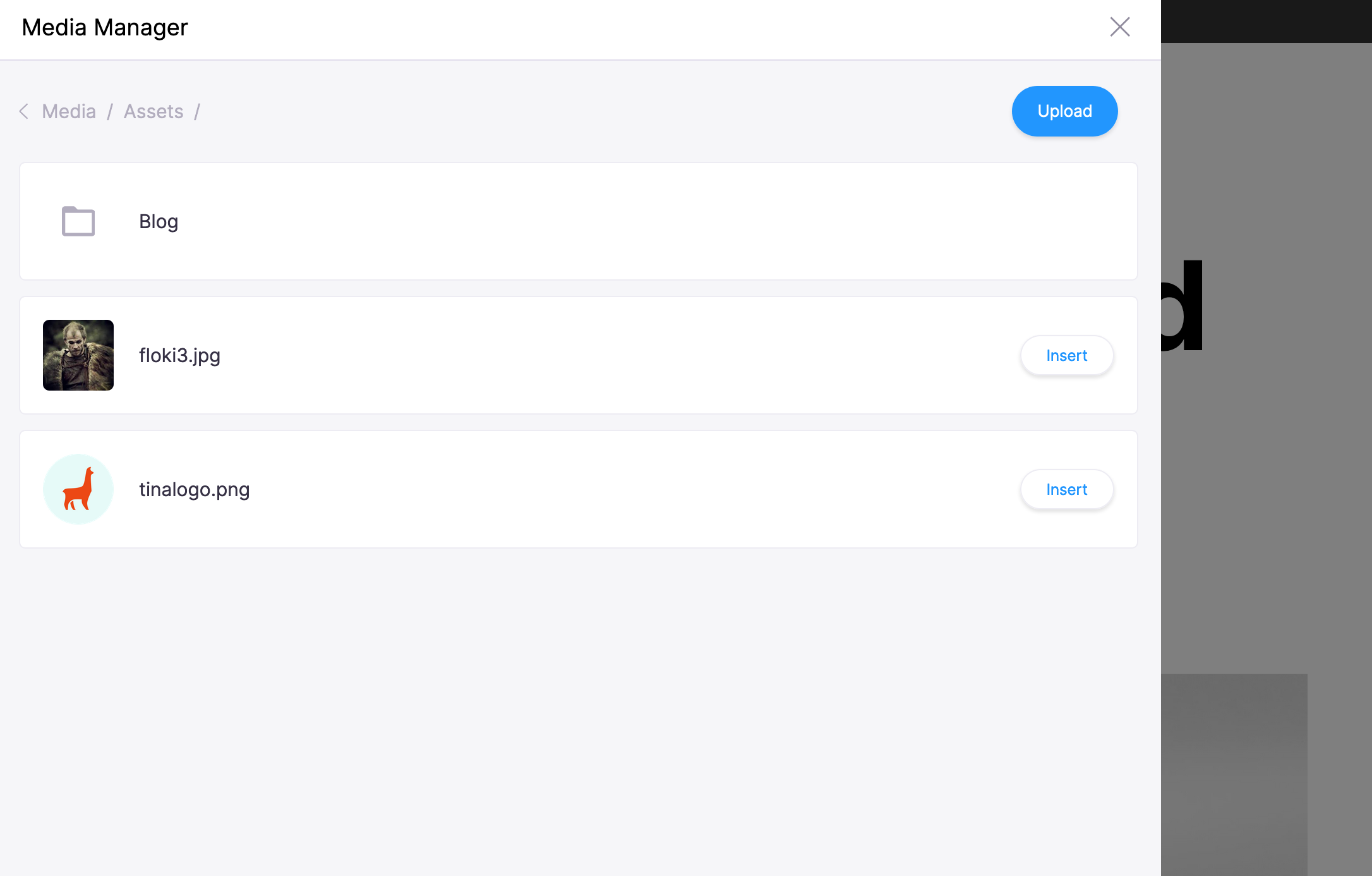
Task: Select the tinalogo.png filename text
Action: pos(195,490)
